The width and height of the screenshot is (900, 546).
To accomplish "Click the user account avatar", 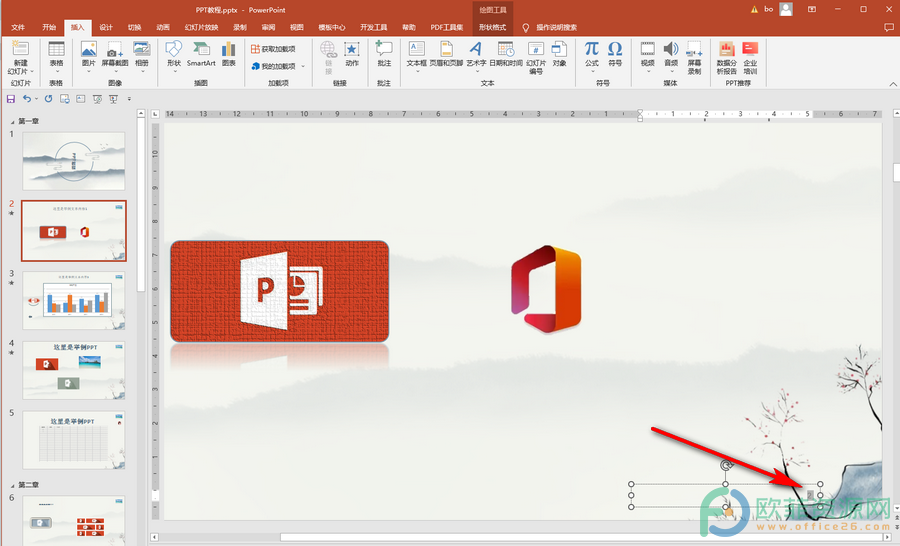I will coord(786,9).
